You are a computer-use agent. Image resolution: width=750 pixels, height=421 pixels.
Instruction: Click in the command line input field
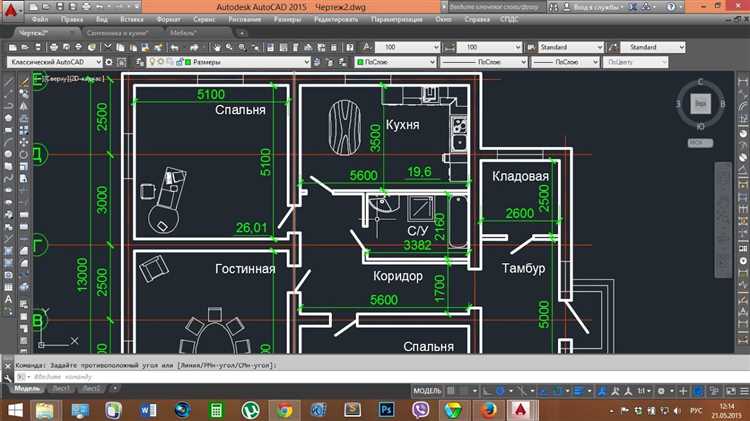pyautogui.click(x=383, y=377)
